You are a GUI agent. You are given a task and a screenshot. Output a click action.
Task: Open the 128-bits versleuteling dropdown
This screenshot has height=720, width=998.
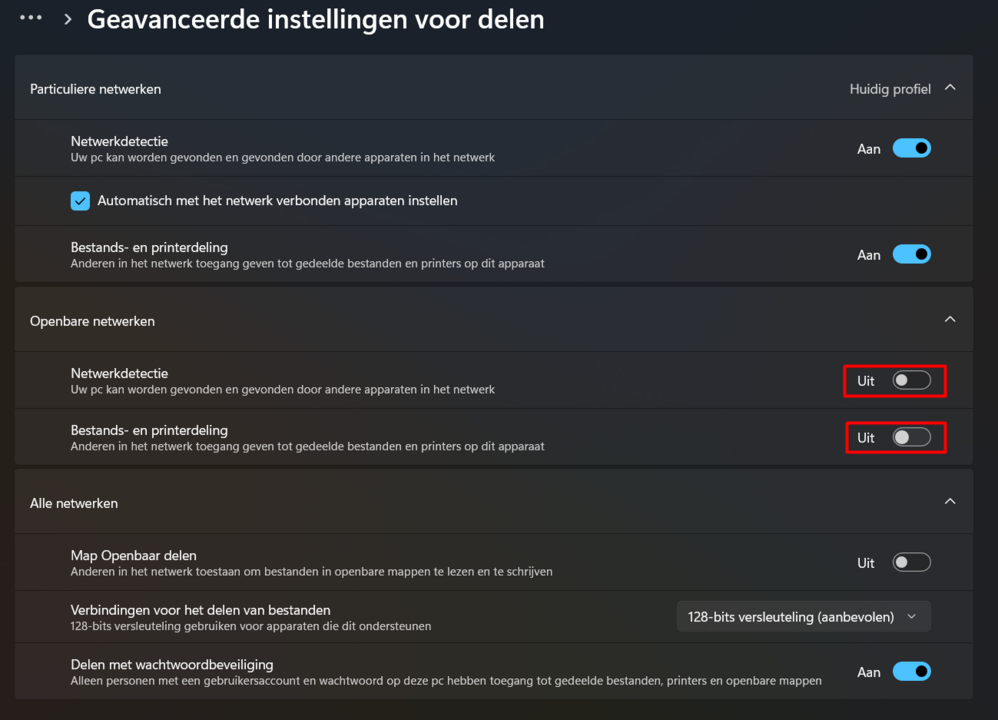(x=803, y=616)
